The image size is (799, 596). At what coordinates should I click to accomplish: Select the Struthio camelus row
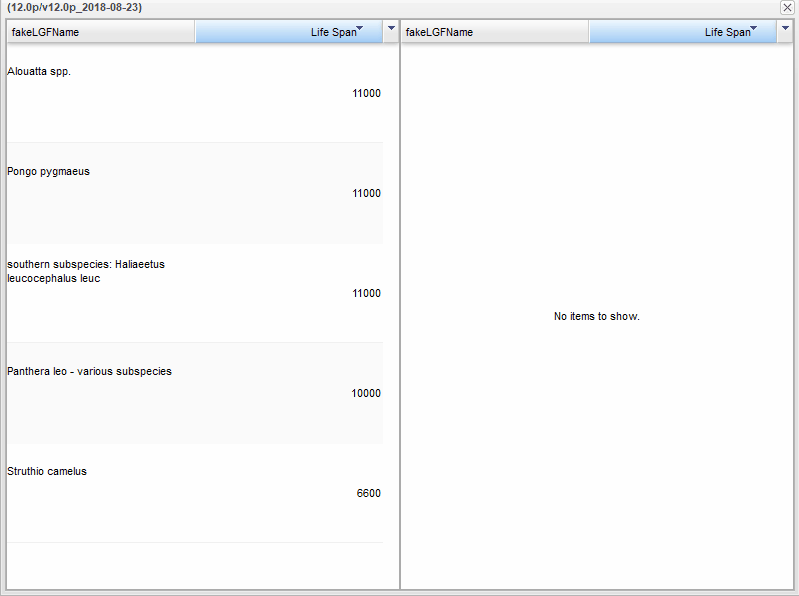pos(195,493)
